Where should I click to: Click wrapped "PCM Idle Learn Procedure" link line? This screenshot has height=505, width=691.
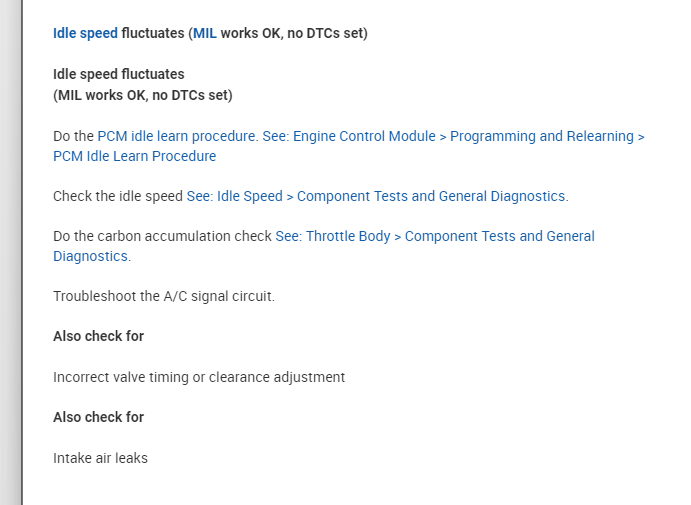tap(134, 156)
